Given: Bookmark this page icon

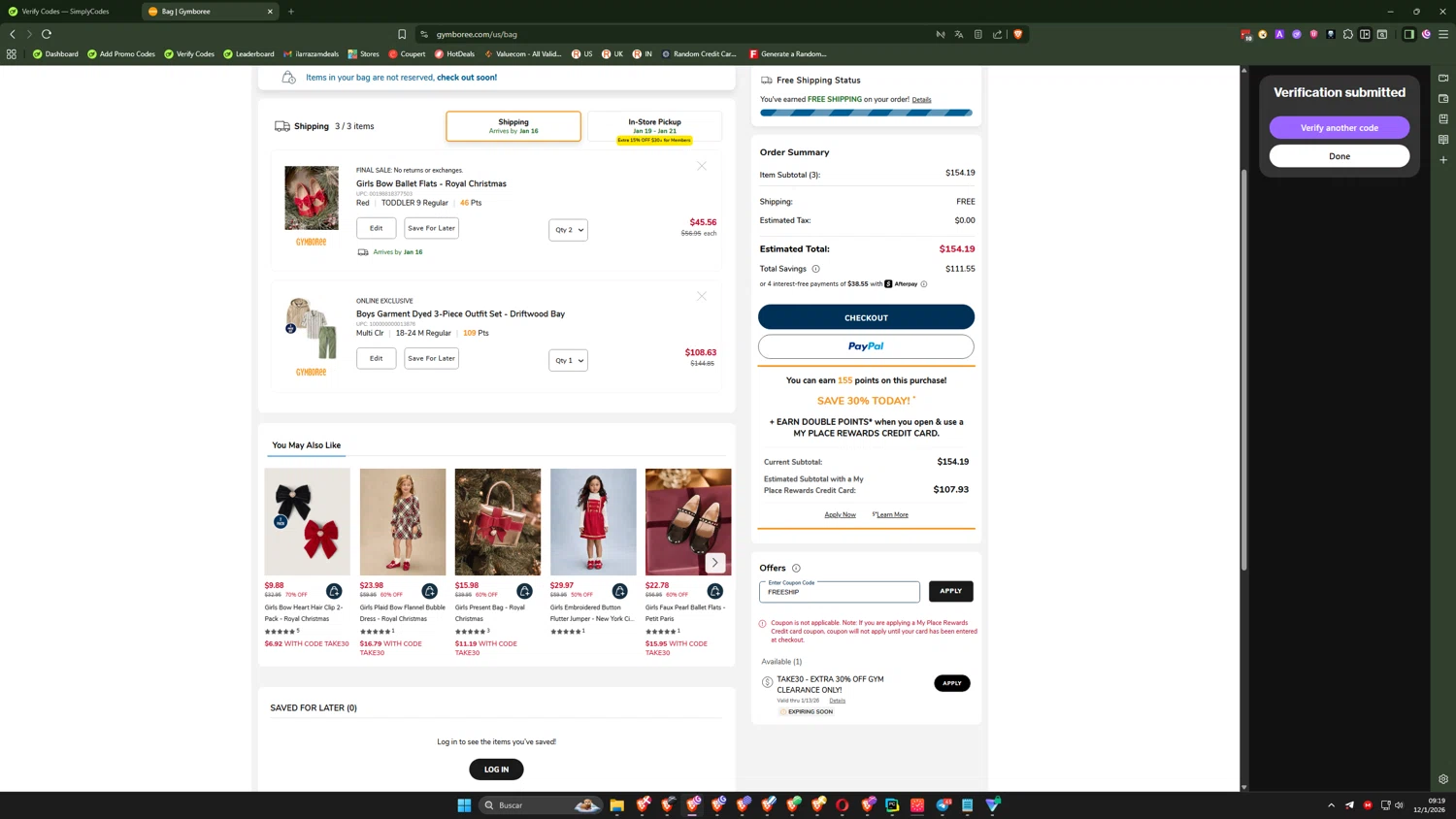Looking at the screenshot, I should [x=402, y=34].
